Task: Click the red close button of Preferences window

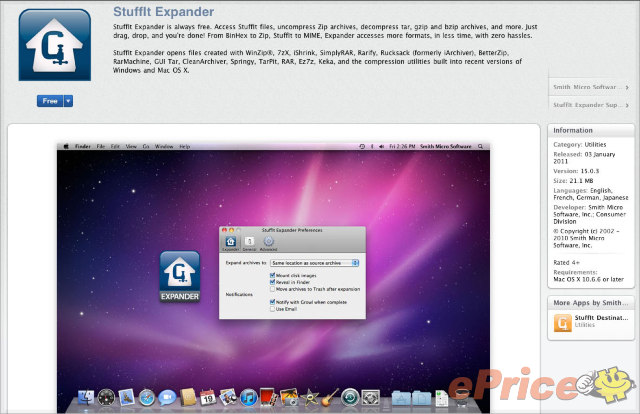Action: (224, 230)
